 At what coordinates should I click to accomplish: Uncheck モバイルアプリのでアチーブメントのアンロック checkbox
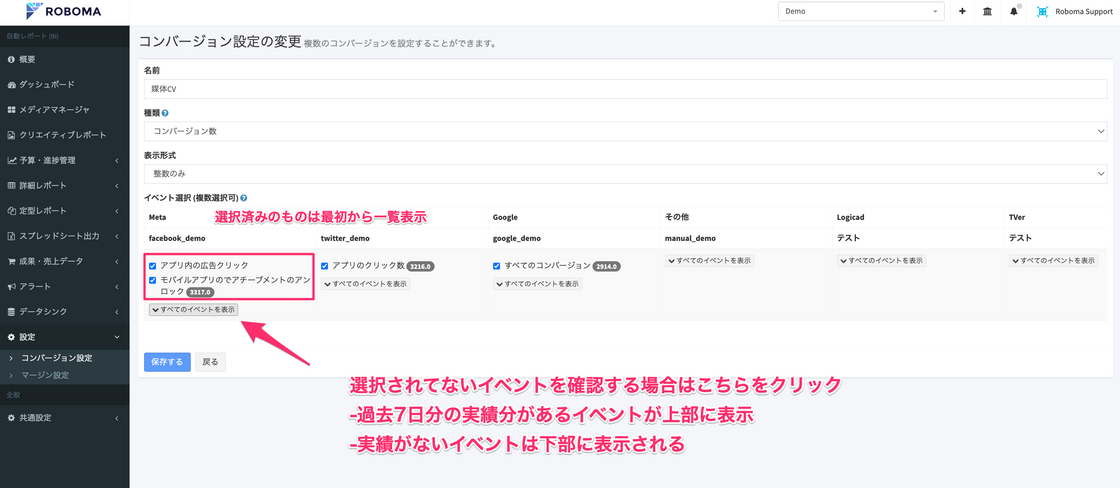[x=153, y=280]
